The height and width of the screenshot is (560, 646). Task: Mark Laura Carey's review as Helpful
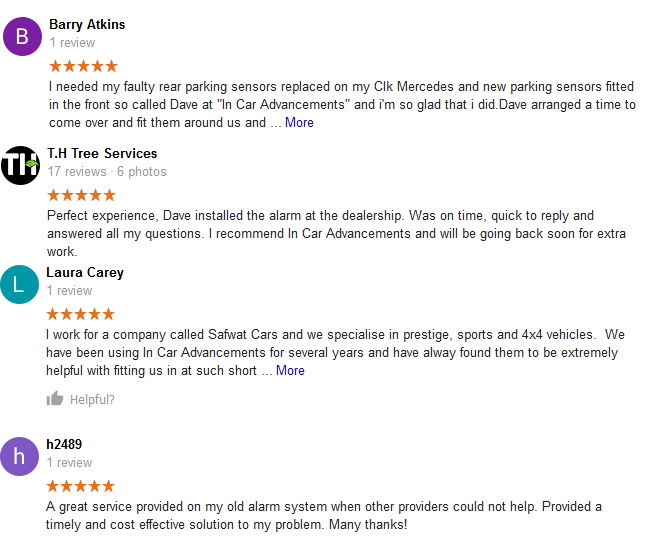[x=81, y=399]
